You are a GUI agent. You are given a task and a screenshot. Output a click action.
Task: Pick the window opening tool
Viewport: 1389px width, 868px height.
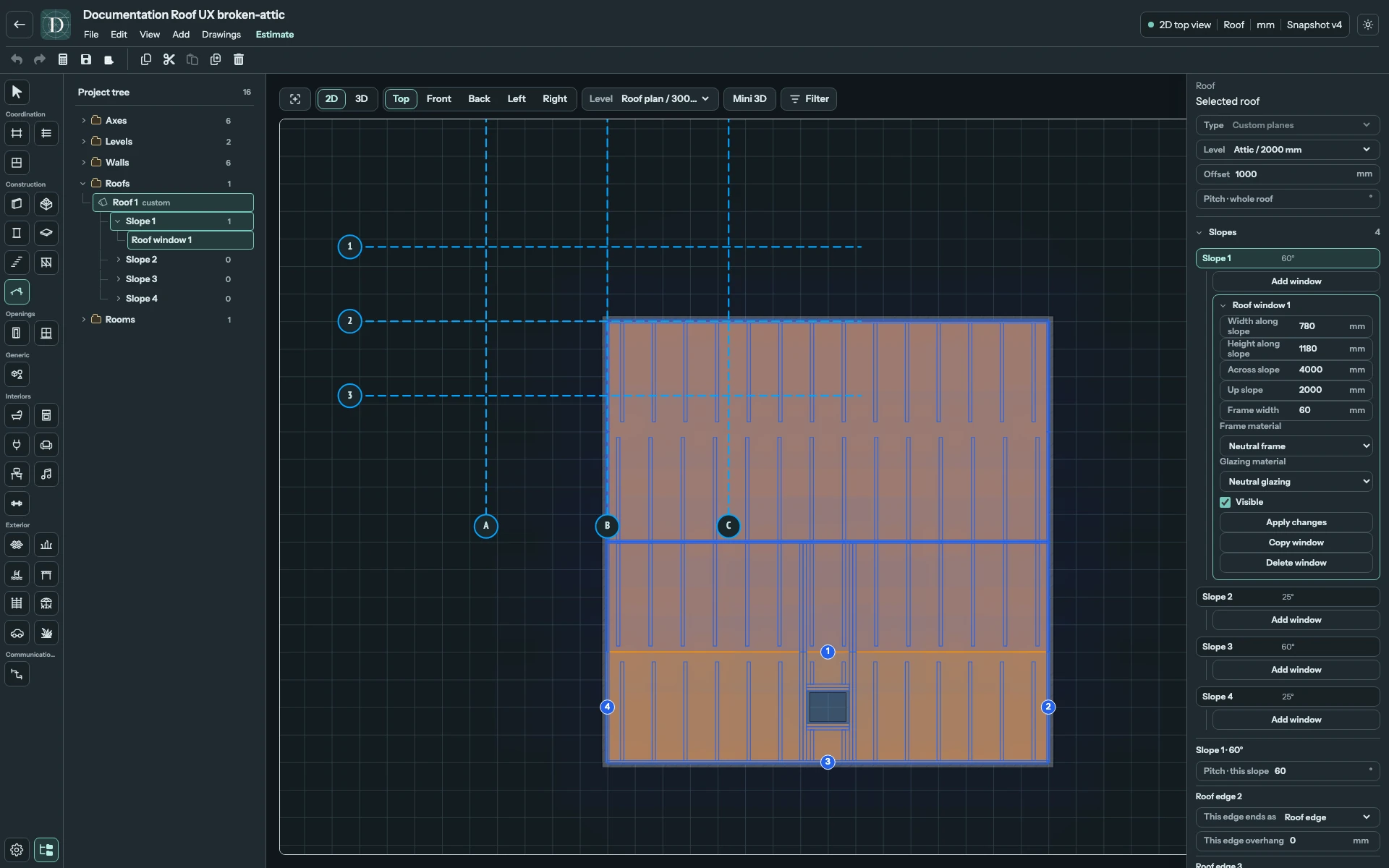point(46,333)
